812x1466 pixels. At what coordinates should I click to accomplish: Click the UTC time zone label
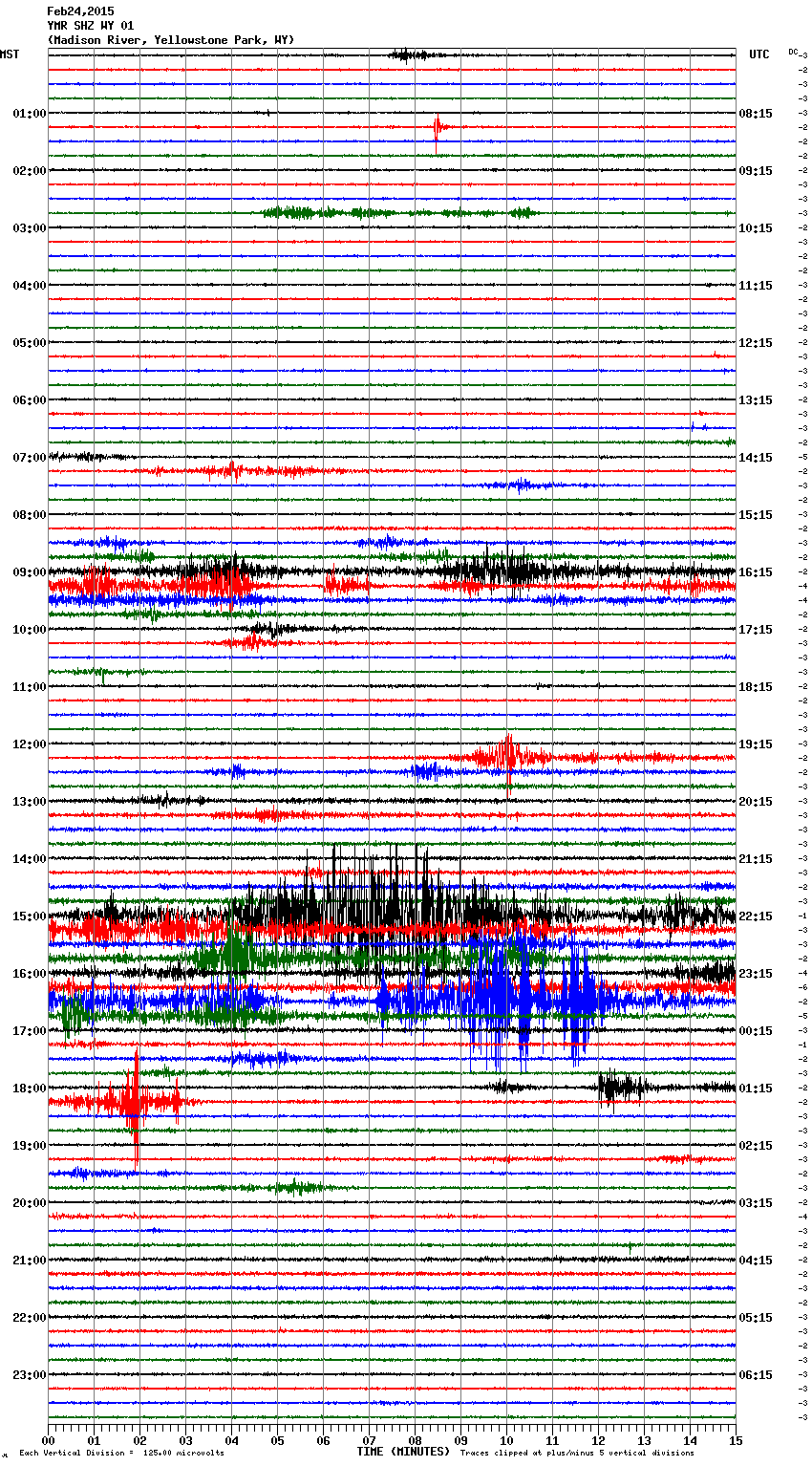click(x=759, y=54)
